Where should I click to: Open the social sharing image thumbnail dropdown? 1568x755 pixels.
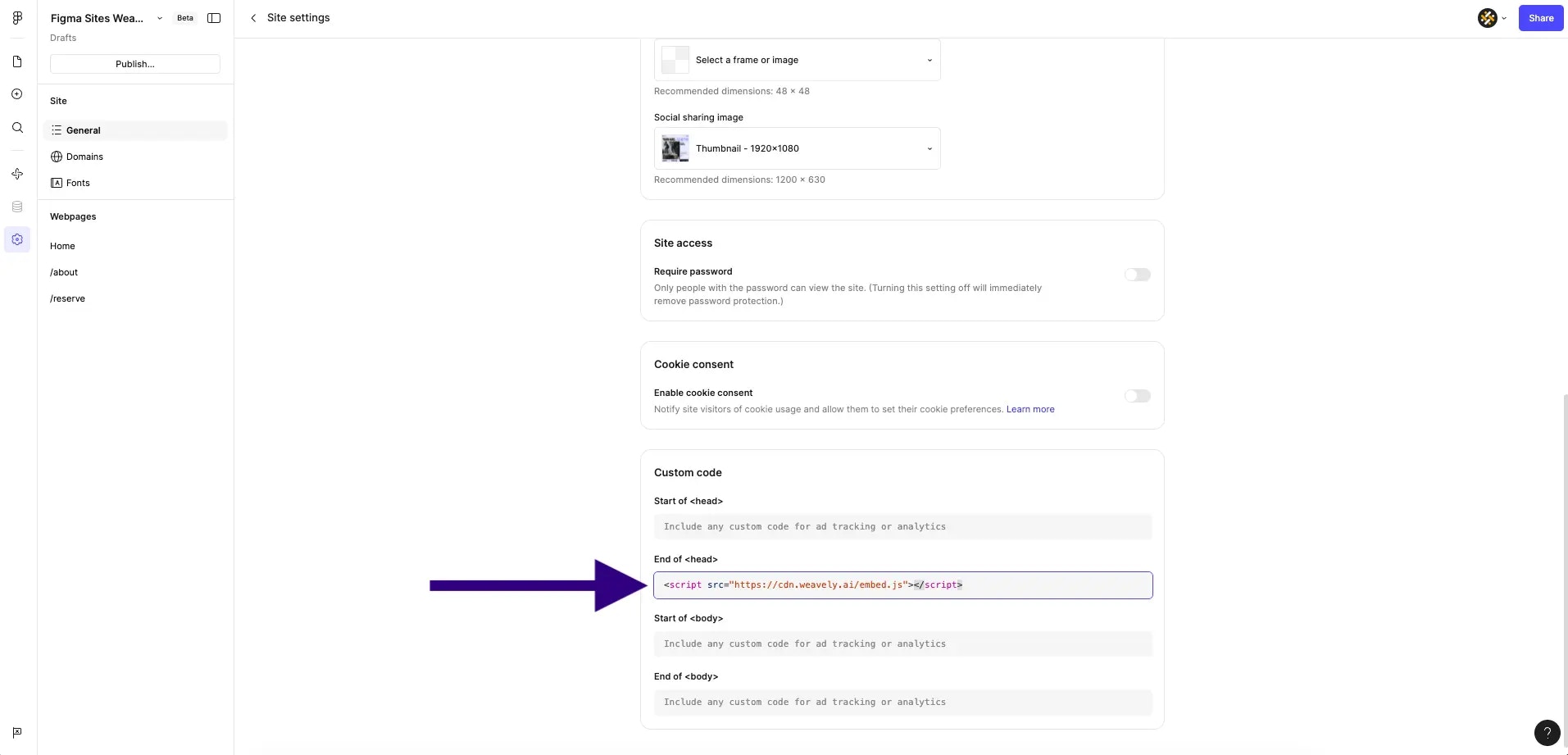[x=929, y=148]
